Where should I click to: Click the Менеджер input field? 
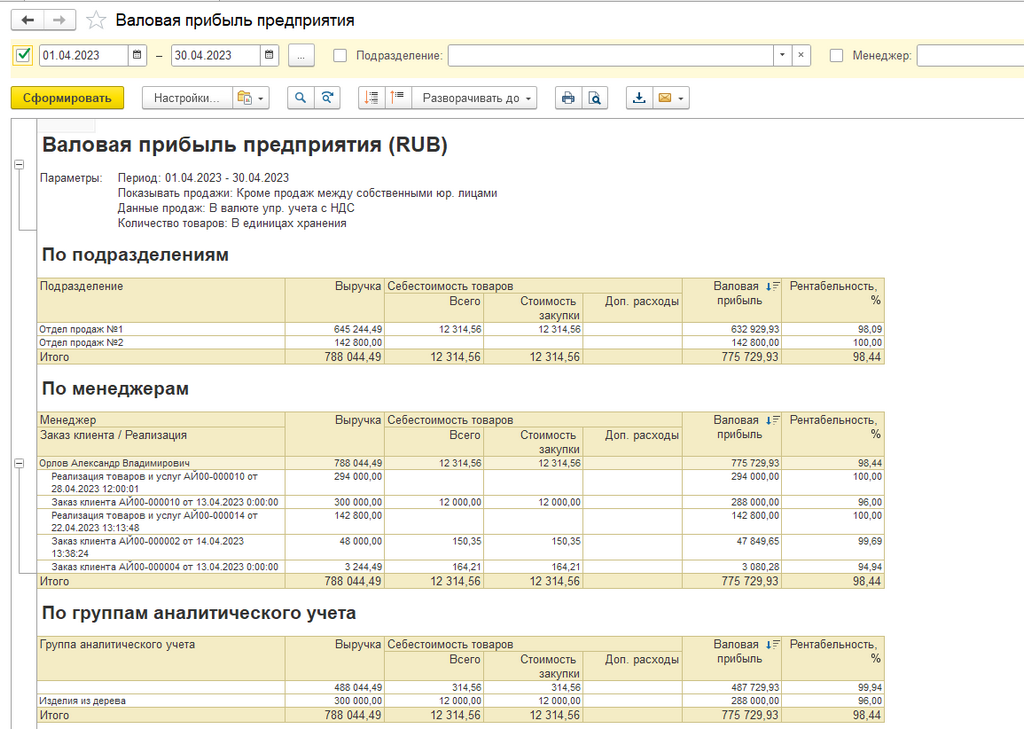click(969, 56)
